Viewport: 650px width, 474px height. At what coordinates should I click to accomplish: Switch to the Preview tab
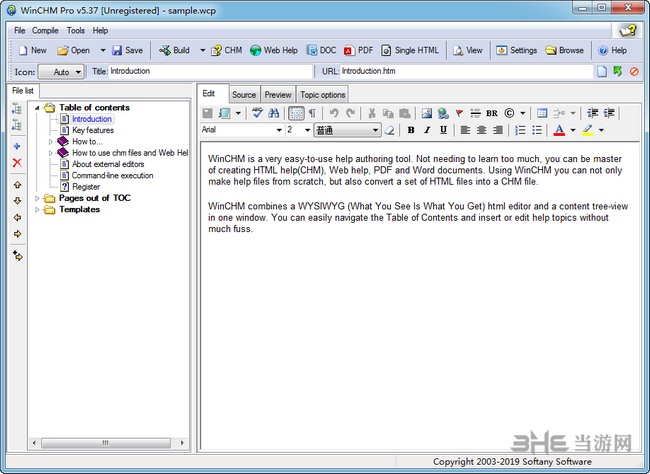[x=278, y=95]
